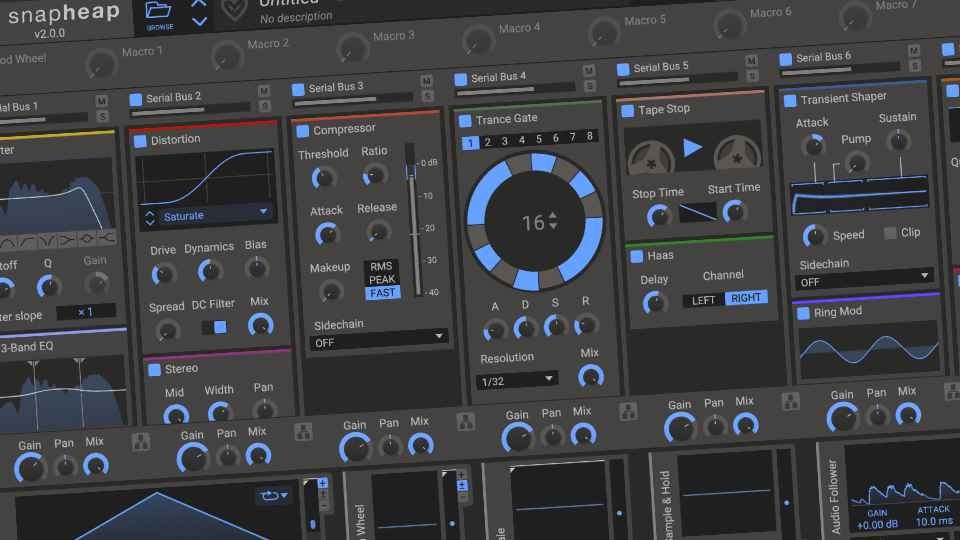Click the Distortion Drive knob
The height and width of the screenshot is (540, 960).
pyautogui.click(x=163, y=274)
